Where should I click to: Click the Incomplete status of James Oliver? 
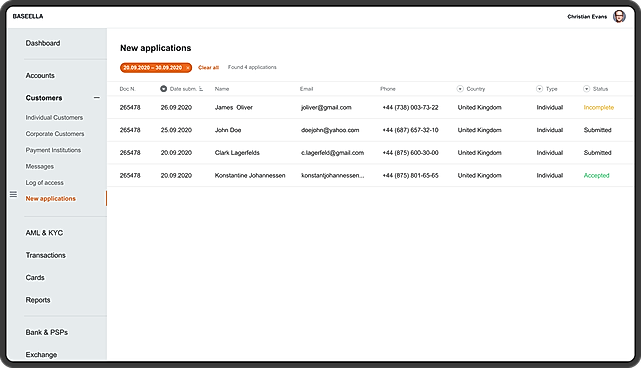coord(598,108)
